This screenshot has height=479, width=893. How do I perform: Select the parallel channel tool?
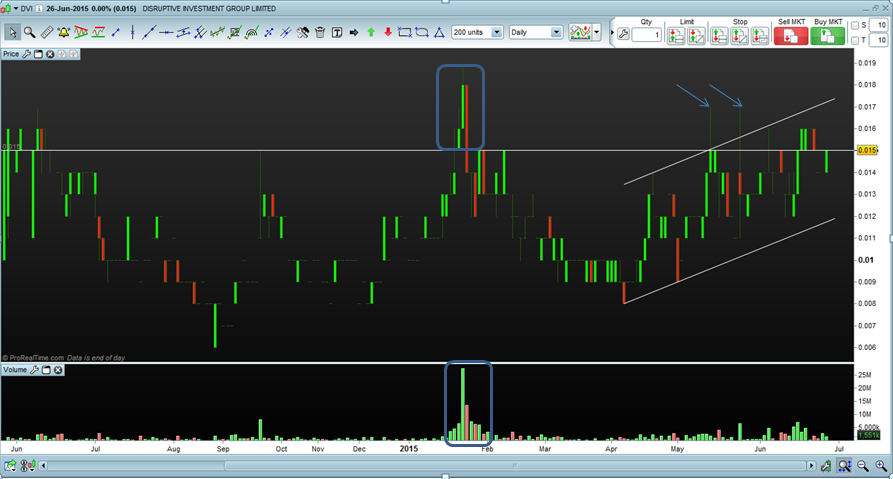pos(183,32)
